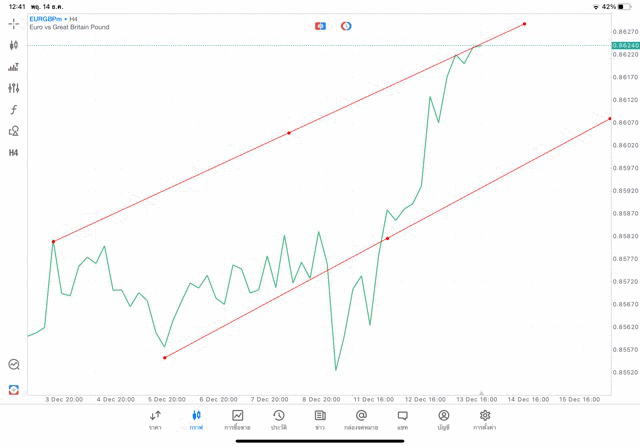
Task: Tap the circular icon at chart top
Action: (x=346, y=25)
